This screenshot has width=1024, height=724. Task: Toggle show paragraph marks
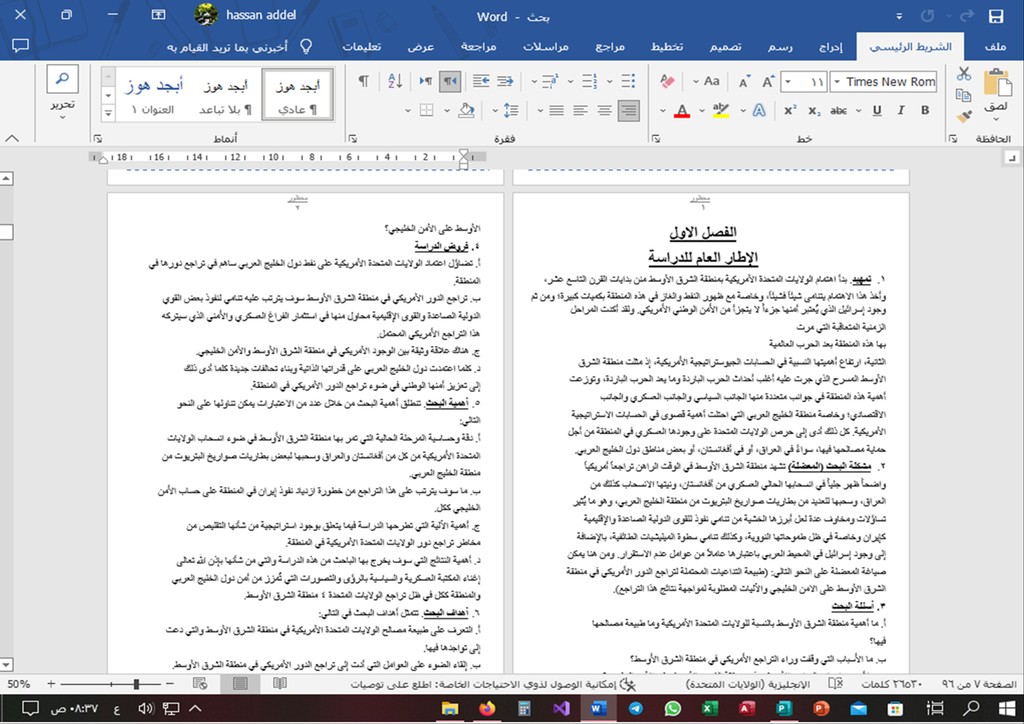364,82
